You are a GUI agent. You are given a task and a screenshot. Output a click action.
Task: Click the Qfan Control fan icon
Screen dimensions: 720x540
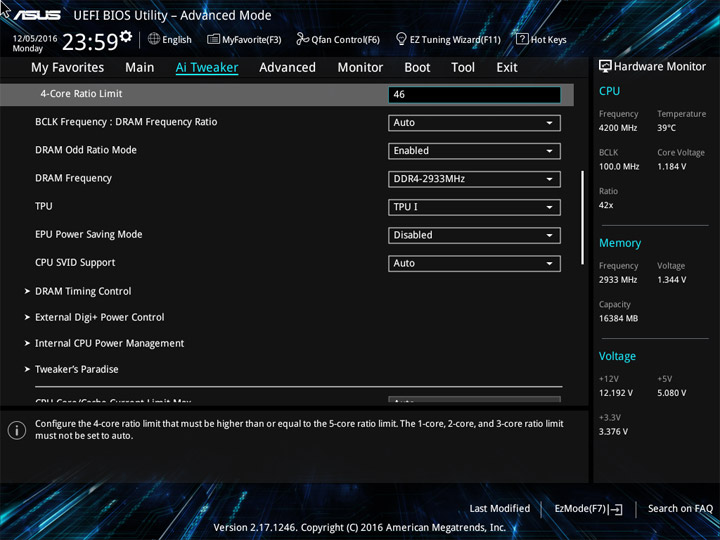click(x=302, y=39)
